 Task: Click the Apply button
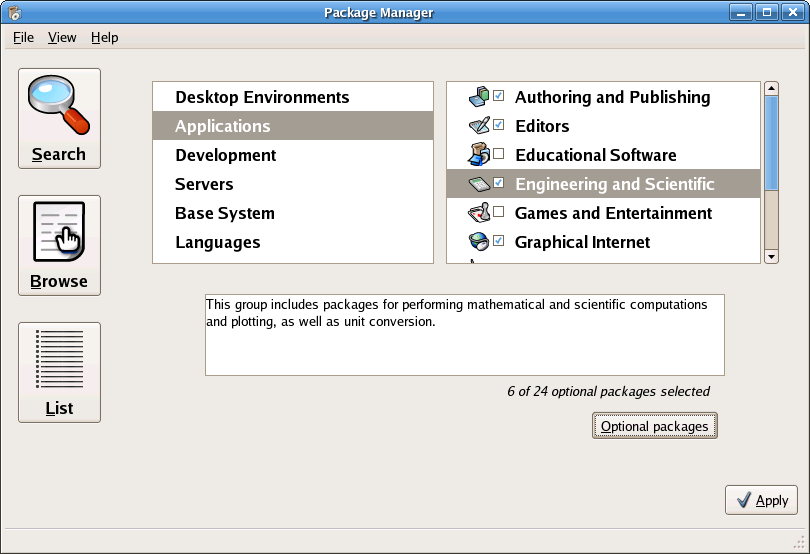click(x=761, y=500)
